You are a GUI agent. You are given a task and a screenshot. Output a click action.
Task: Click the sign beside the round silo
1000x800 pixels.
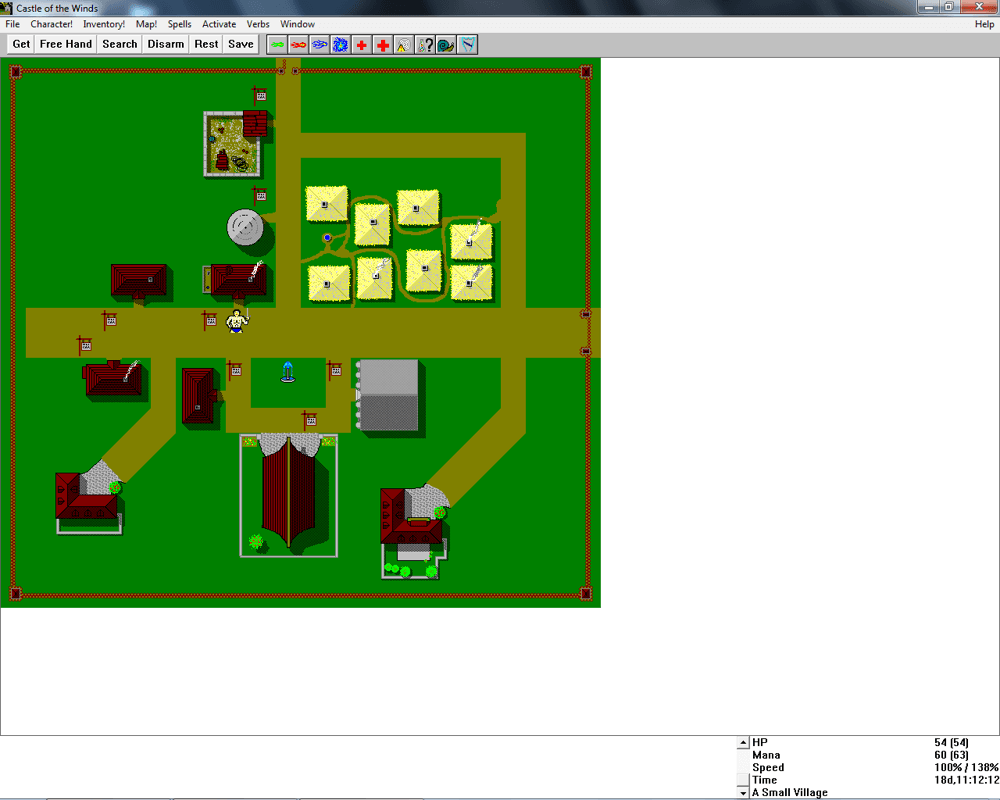click(259, 195)
